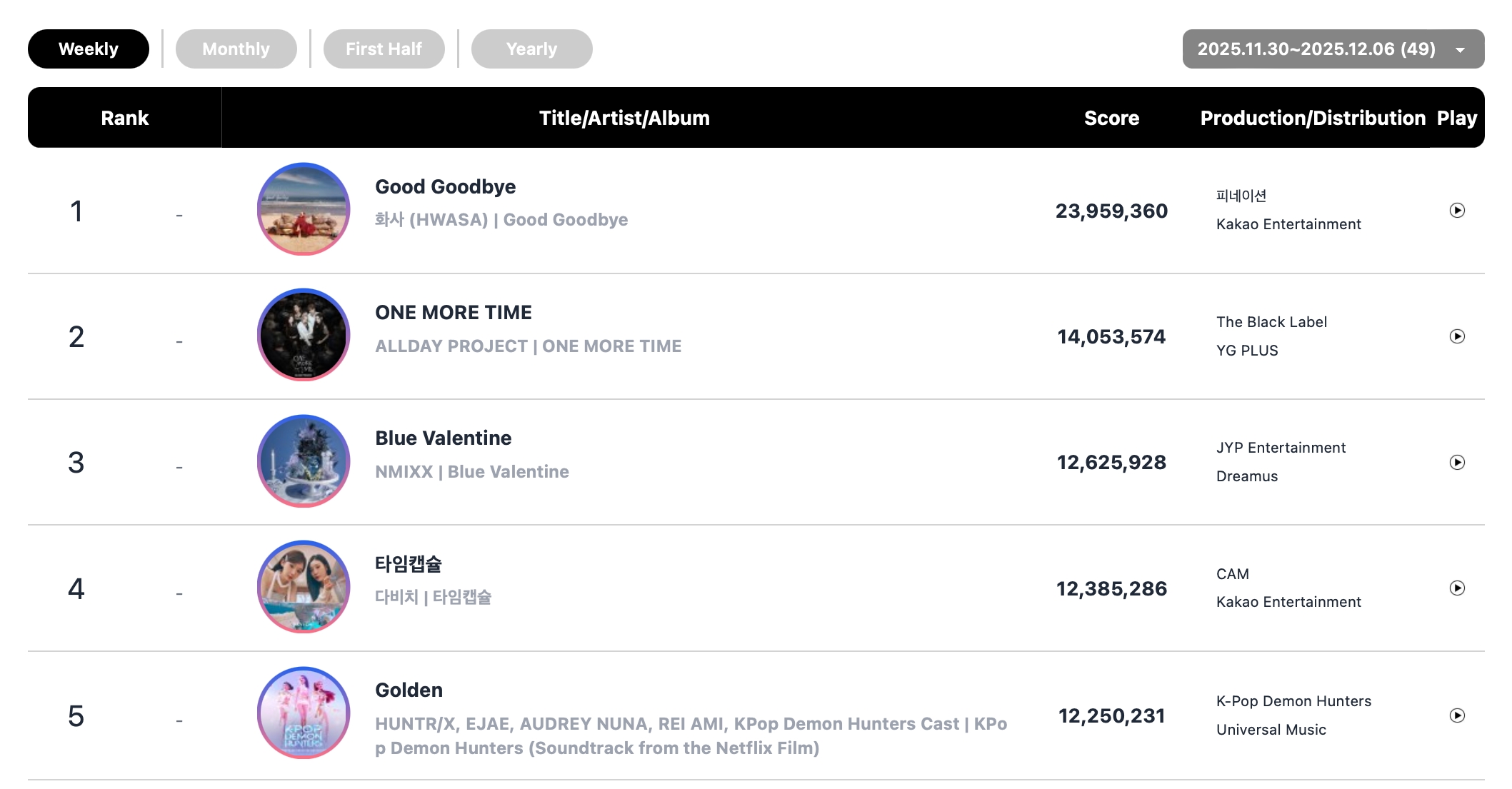Select the Yearly chart tab

pyautogui.click(x=531, y=49)
